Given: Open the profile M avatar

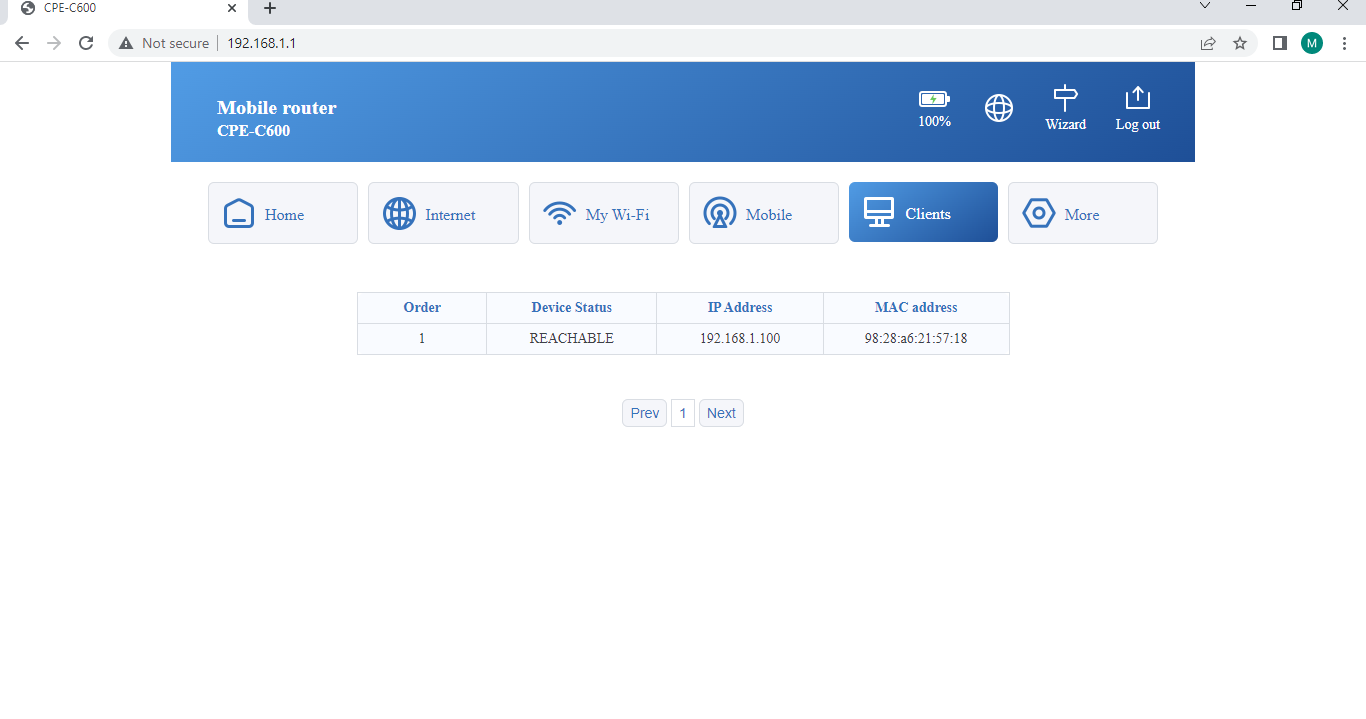Looking at the screenshot, I should [x=1312, y=43].
